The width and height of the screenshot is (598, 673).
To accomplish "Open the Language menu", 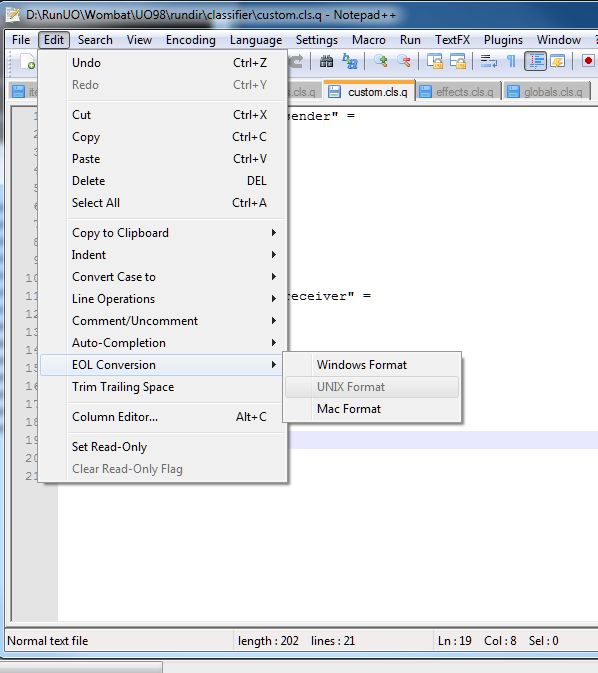I will point(256,40).
